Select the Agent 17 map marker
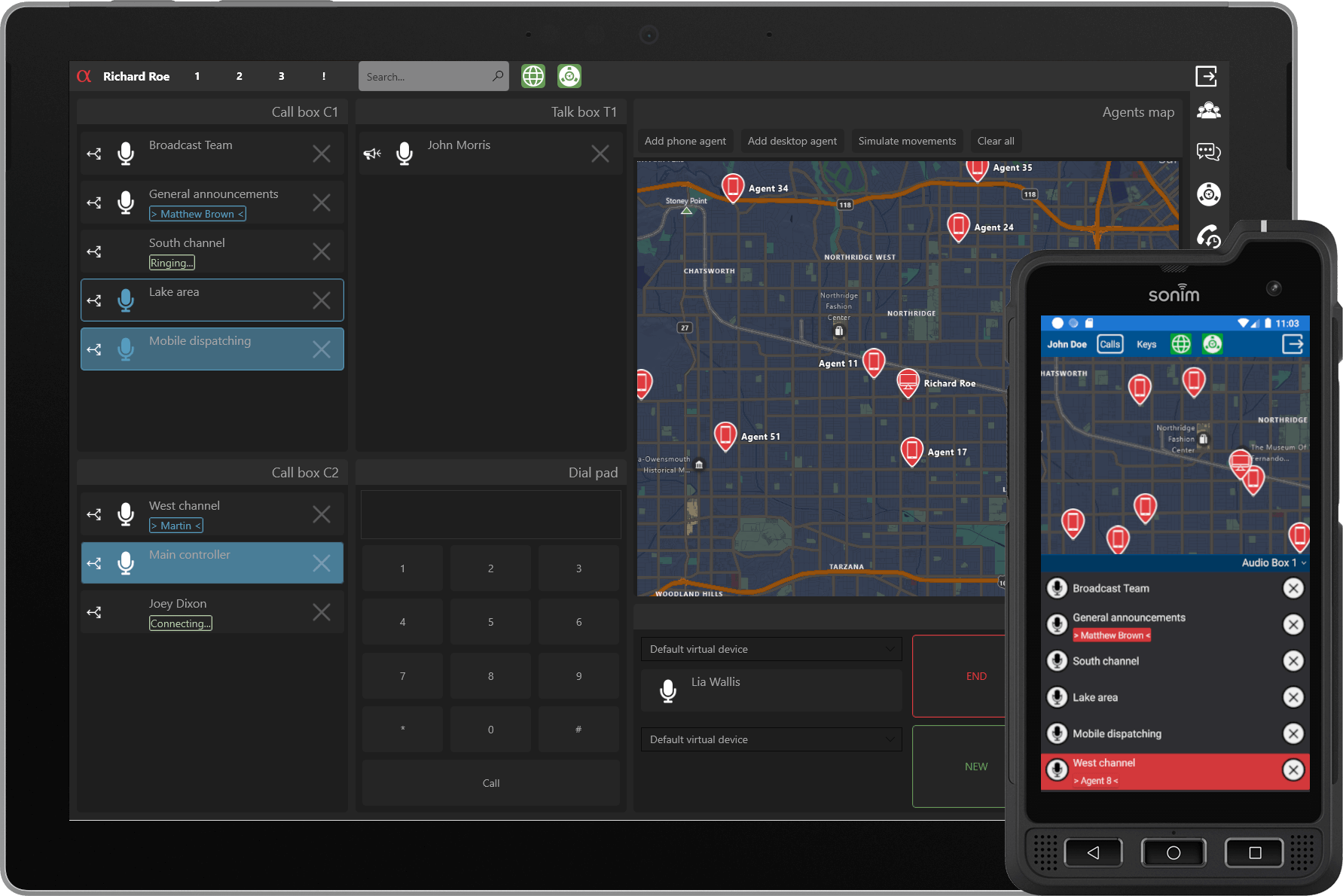 [x=912, y=453]
